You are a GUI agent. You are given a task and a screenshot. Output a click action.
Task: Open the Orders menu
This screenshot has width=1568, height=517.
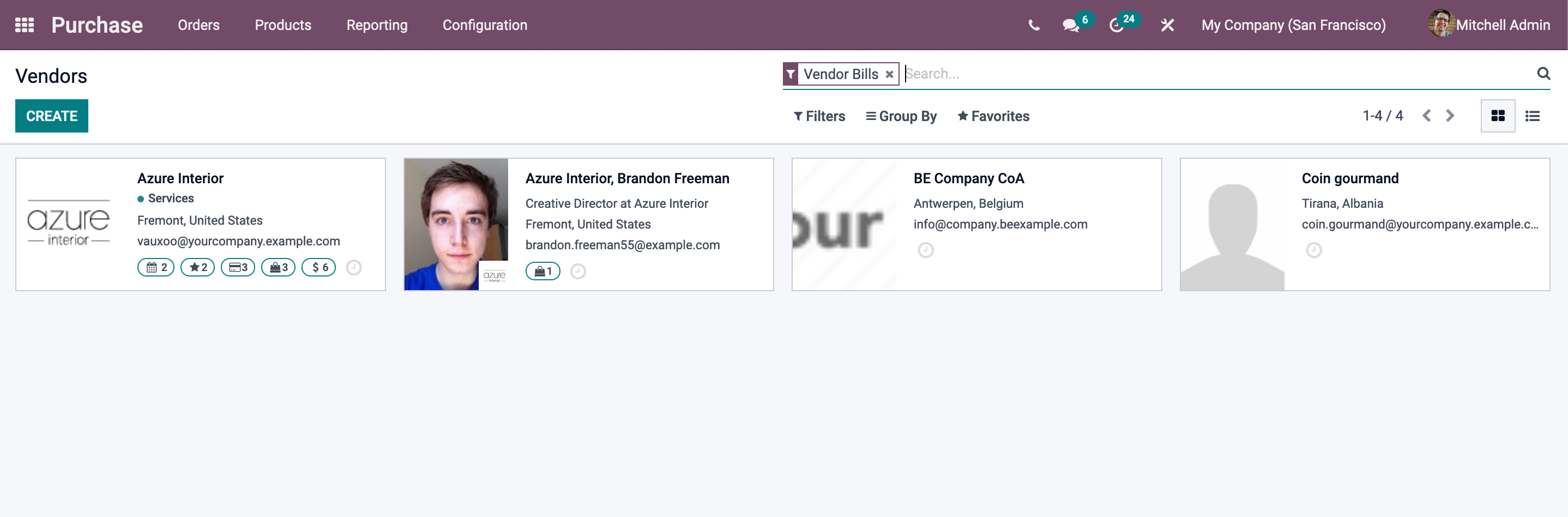pos(198,25)
